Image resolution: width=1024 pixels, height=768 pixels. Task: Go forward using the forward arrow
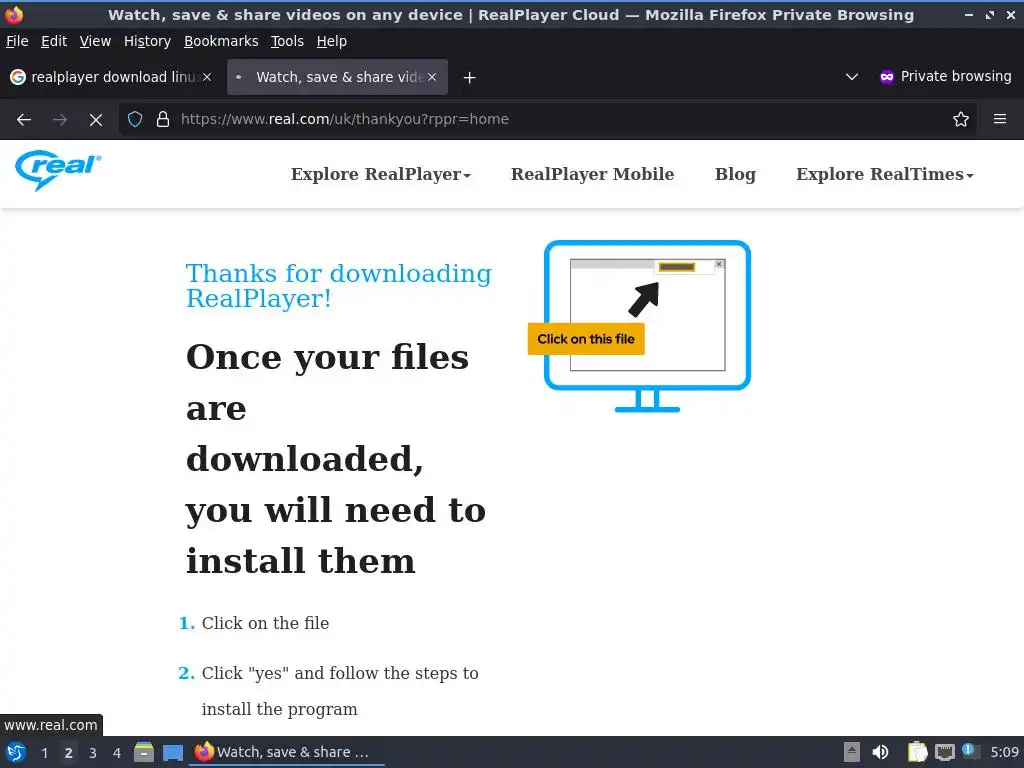point(59,120)
